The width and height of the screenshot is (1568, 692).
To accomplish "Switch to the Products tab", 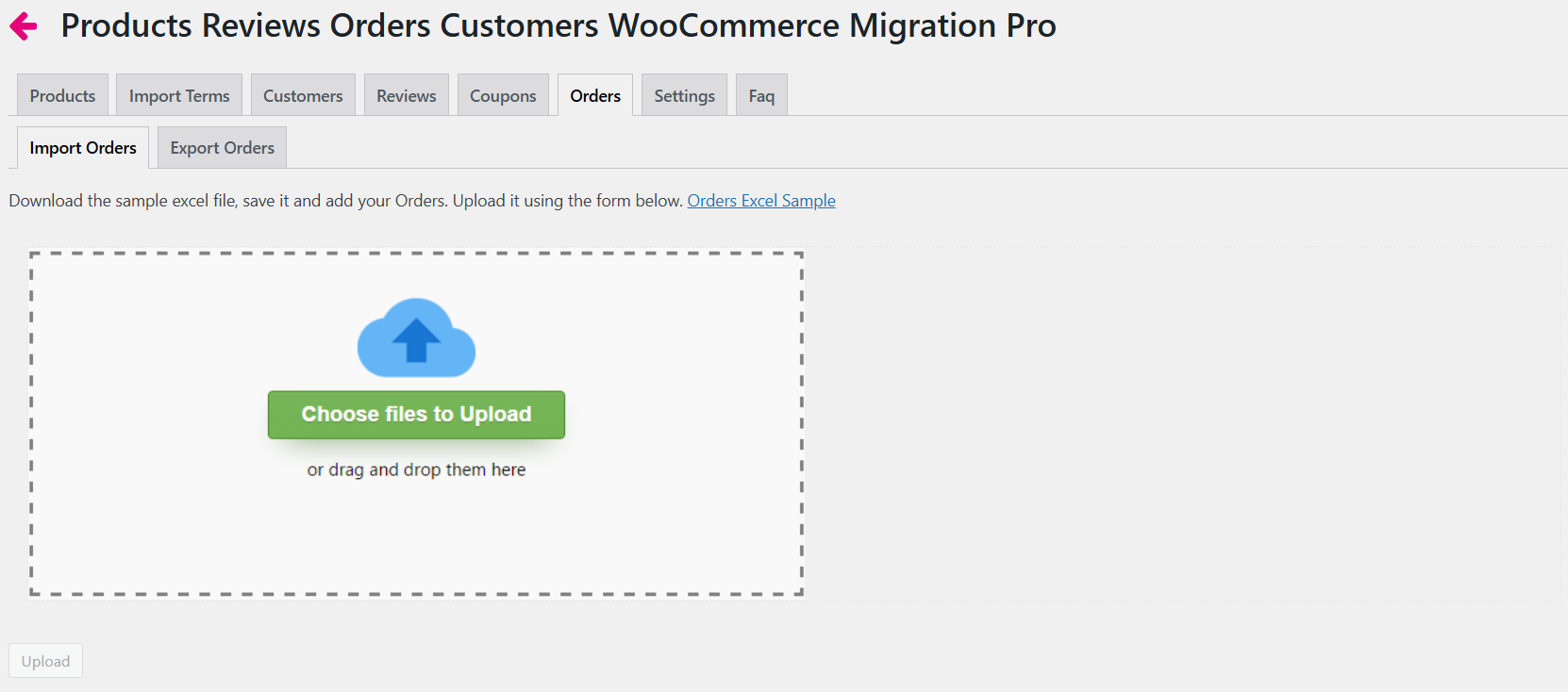I will pyautogui.click(x=61, y=94).
